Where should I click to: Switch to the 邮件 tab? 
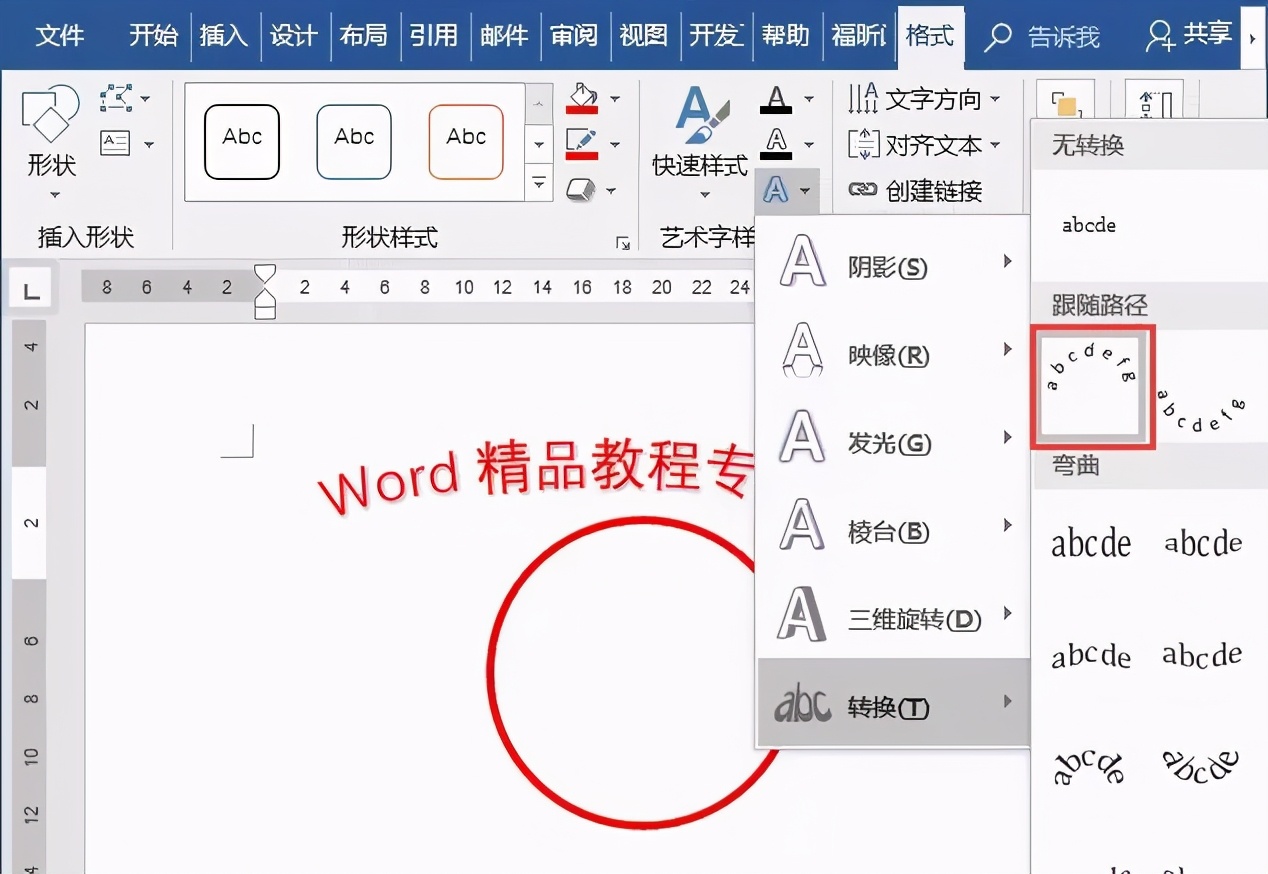tap(503, 37)
